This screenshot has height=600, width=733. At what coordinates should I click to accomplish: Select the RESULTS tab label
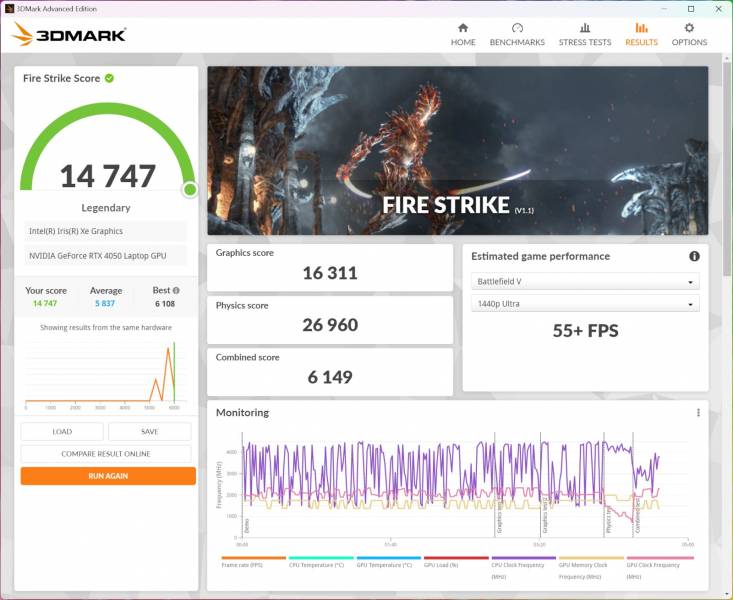[x=641, y=42]
